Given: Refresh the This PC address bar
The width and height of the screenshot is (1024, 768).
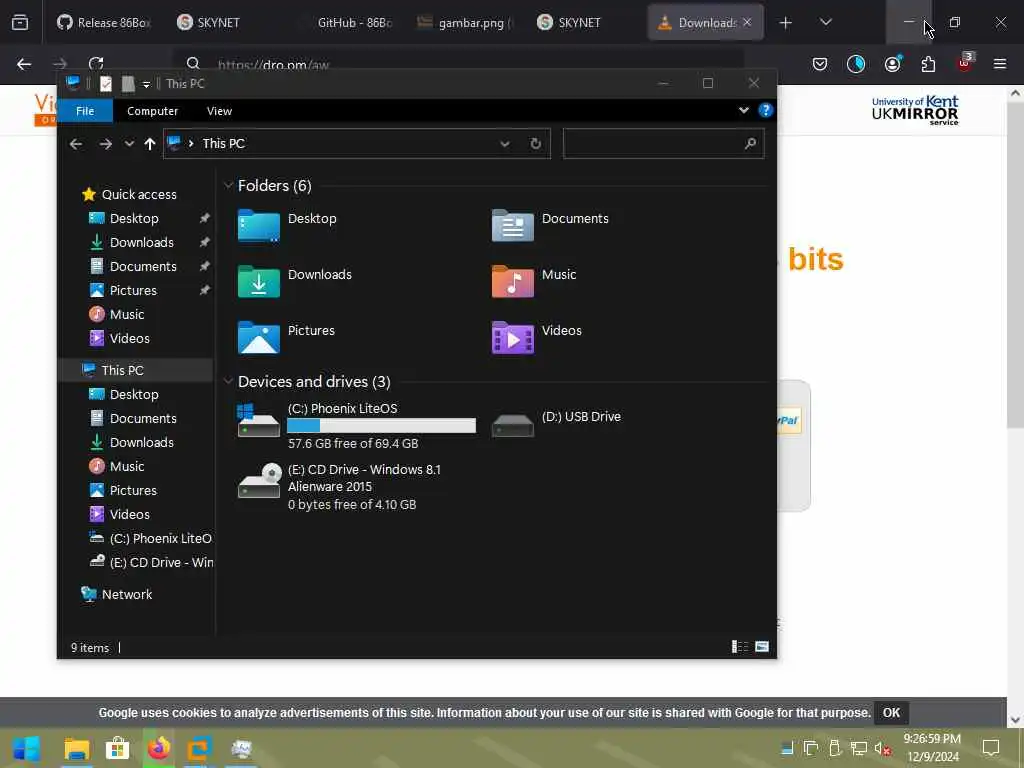Looking at the screenshot, I should click(536, 144).
